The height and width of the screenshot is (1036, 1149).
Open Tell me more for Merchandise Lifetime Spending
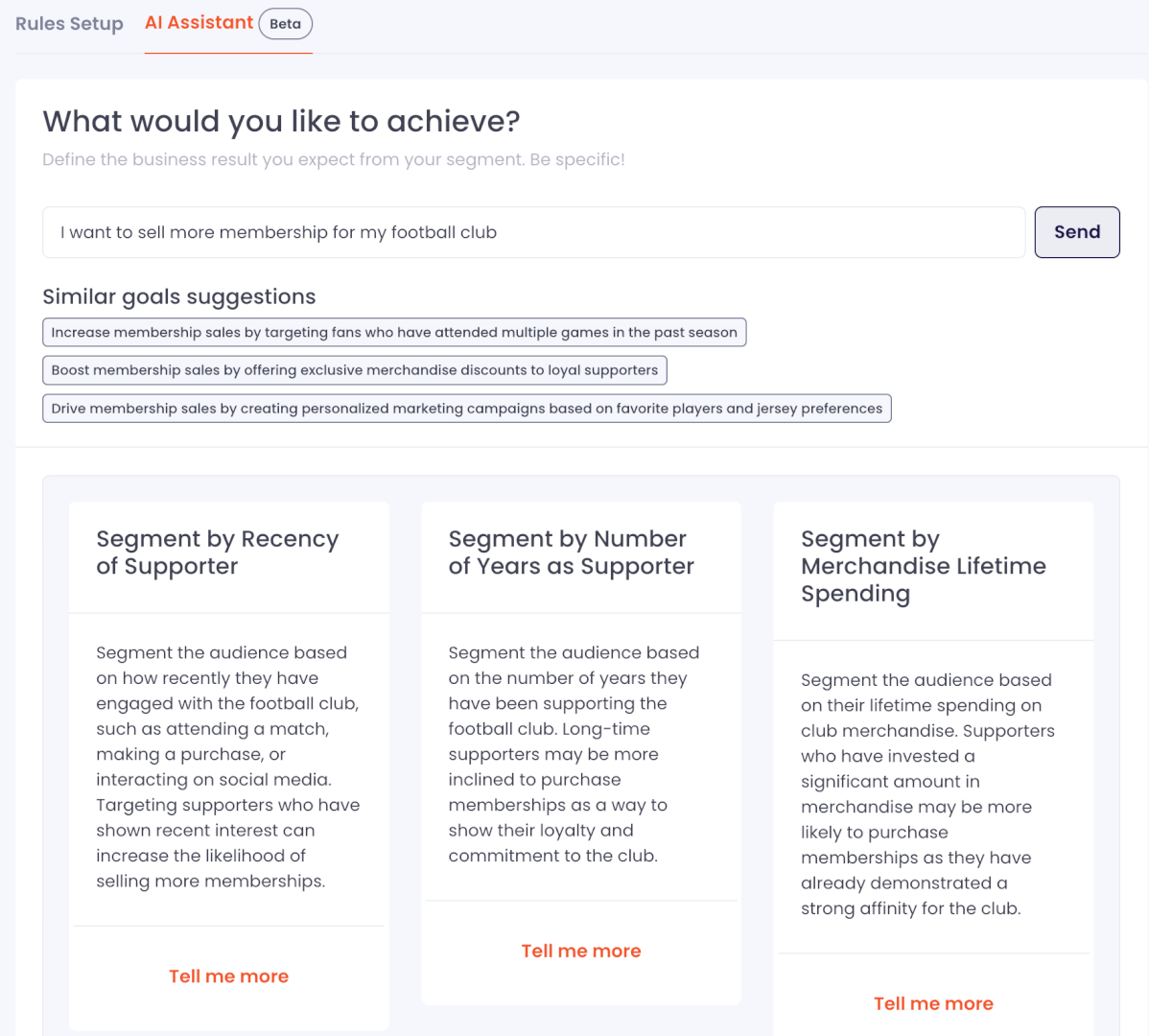[x=933, y=1003]
